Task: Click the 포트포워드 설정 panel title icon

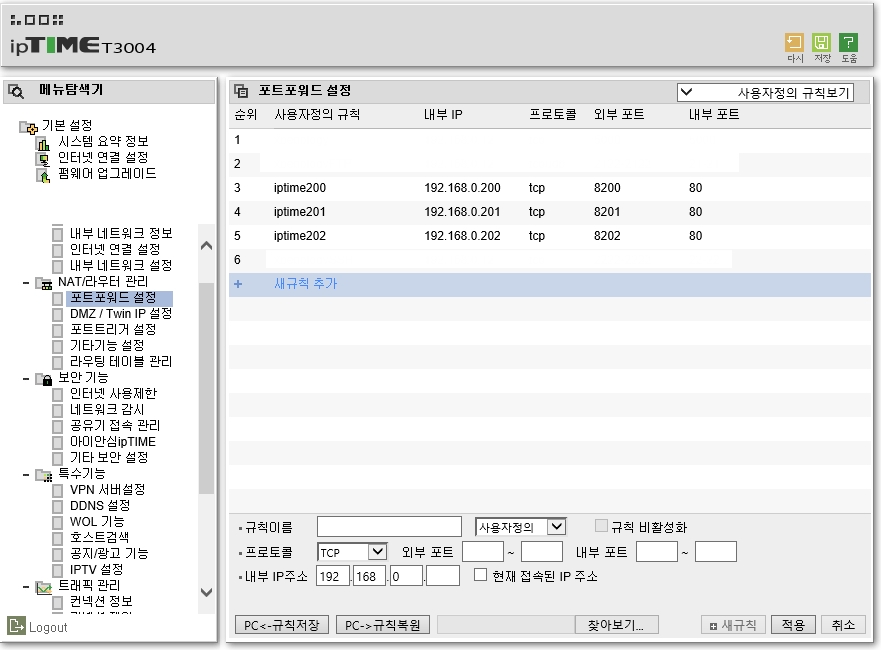Action: click(241, 91)
